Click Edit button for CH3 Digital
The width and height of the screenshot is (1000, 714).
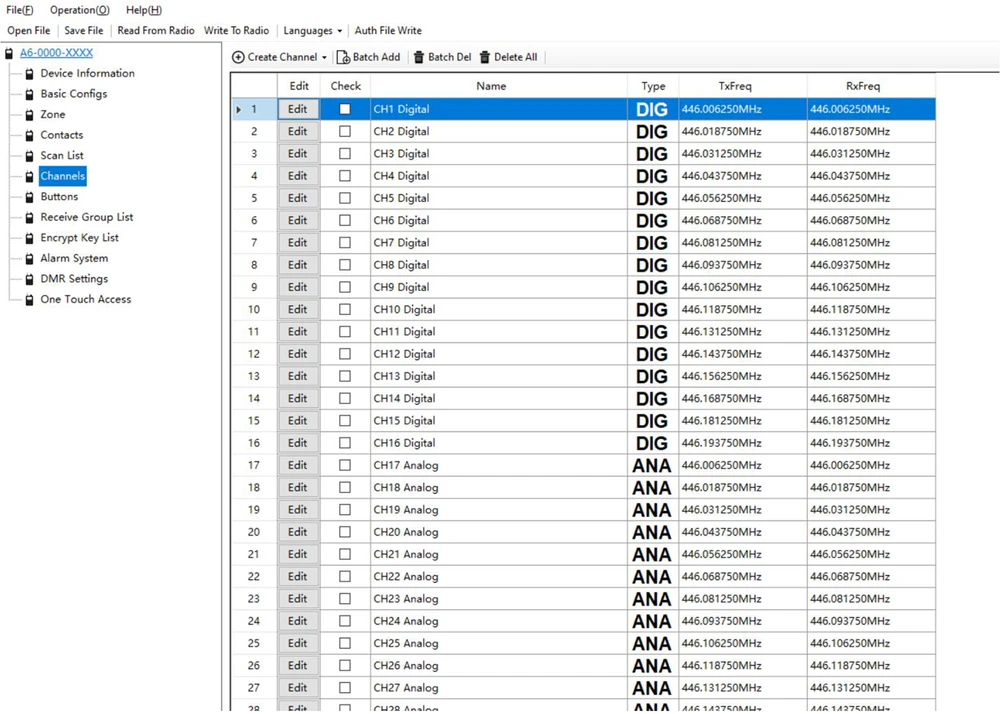pyautogui.click(x=298, y=154)
